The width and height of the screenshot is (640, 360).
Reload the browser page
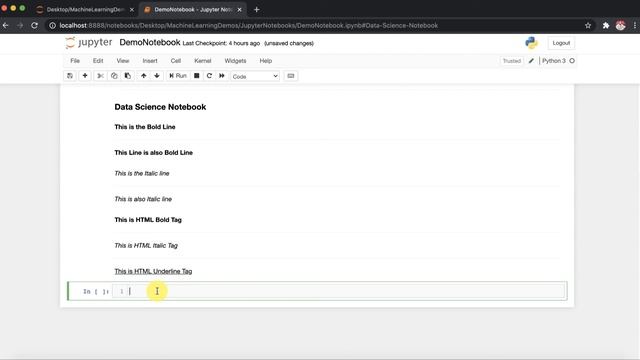[35, 25]
